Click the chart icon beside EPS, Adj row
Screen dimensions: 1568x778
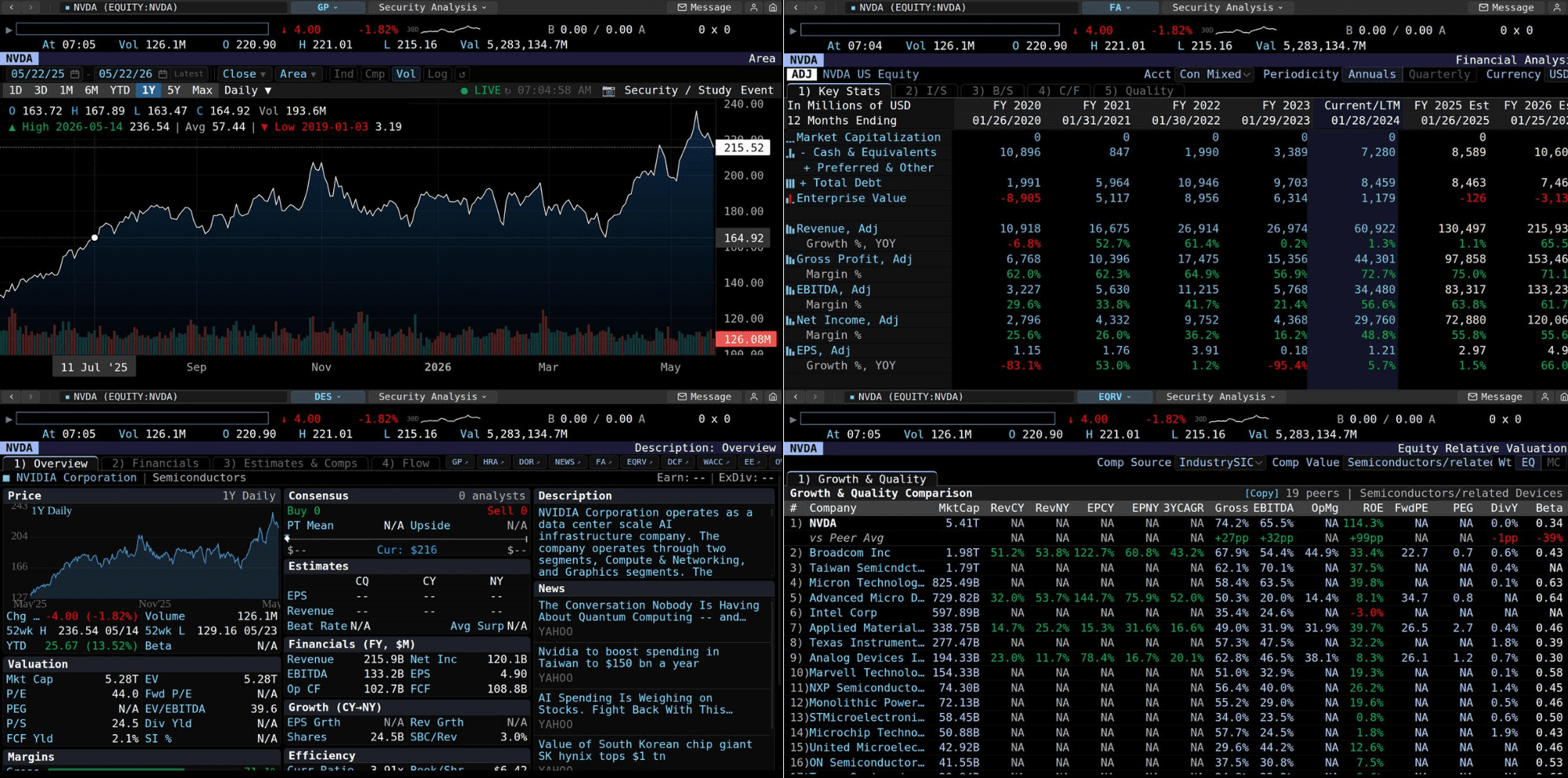point(790,351)
